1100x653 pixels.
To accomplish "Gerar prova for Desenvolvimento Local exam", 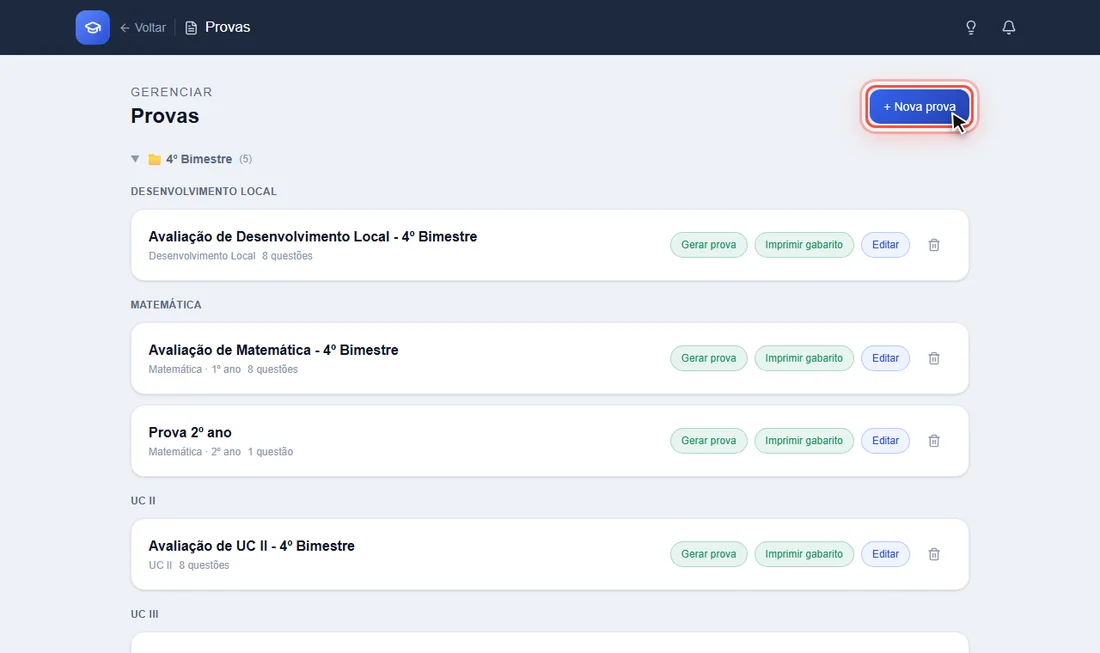I will point(709,245).
